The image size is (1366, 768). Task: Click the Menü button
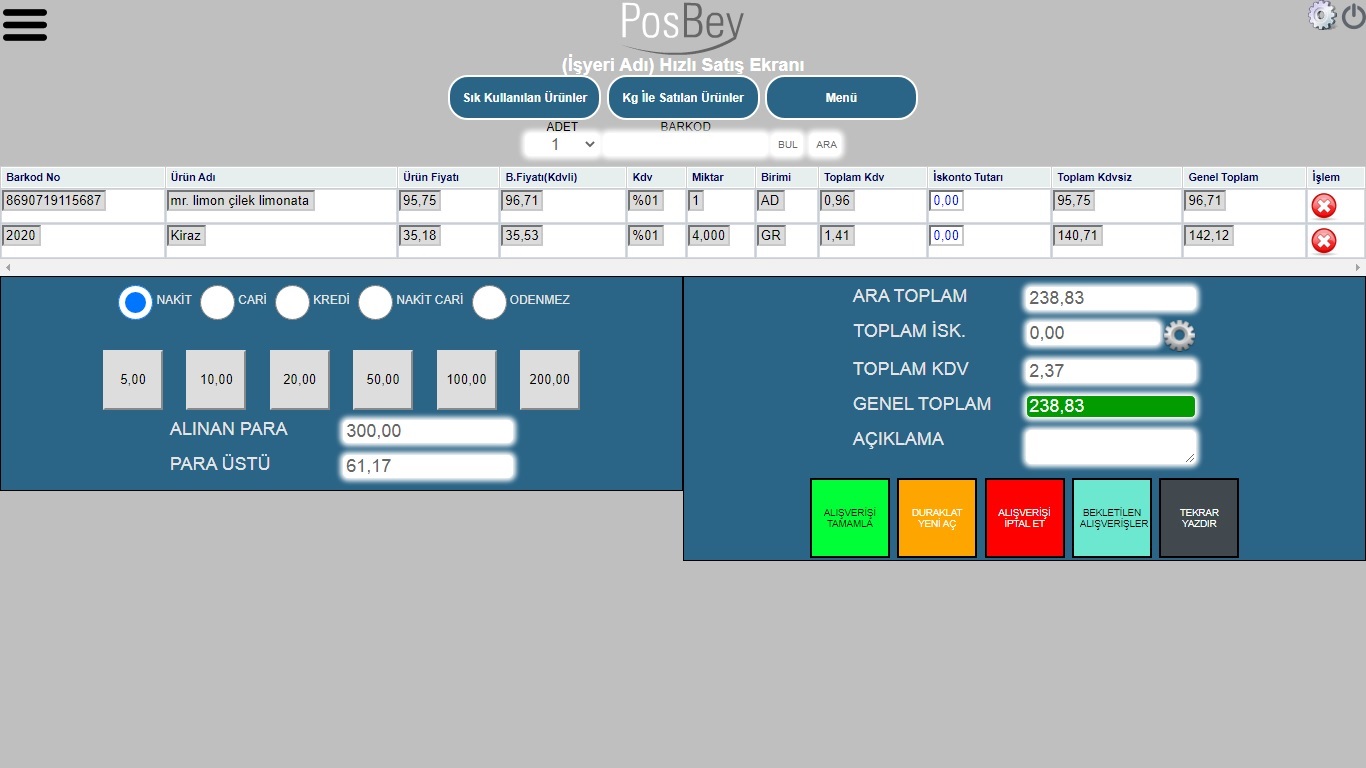coord(841,98)
